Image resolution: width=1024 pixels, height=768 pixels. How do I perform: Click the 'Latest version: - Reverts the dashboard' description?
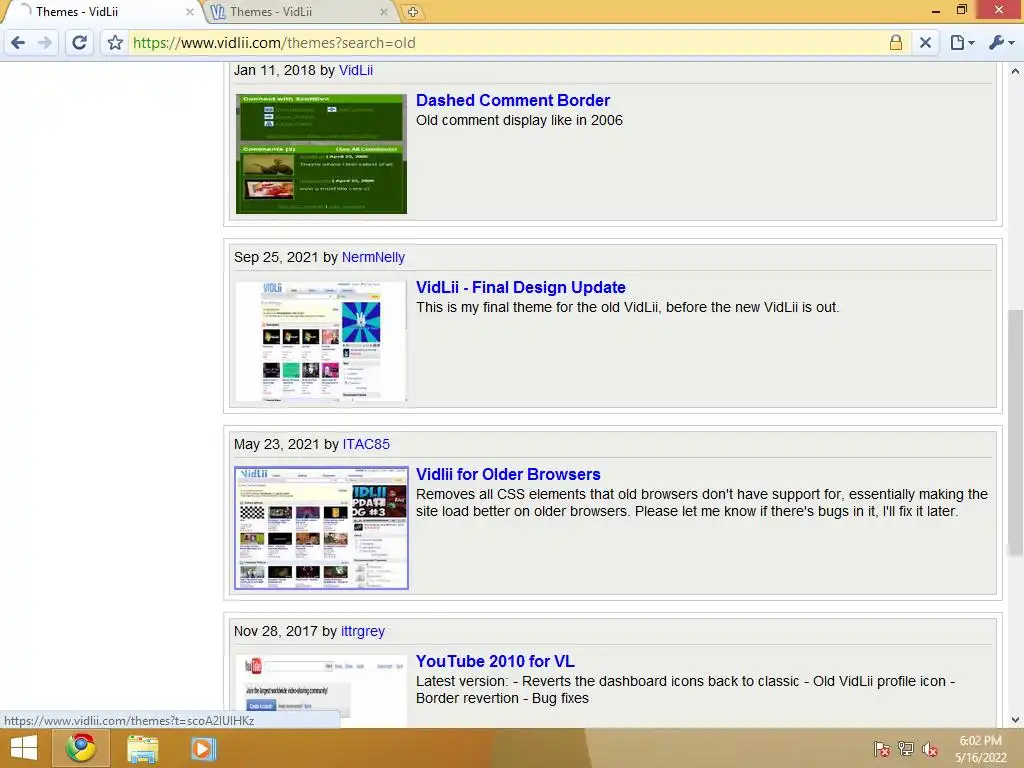(x=686, y=690)
